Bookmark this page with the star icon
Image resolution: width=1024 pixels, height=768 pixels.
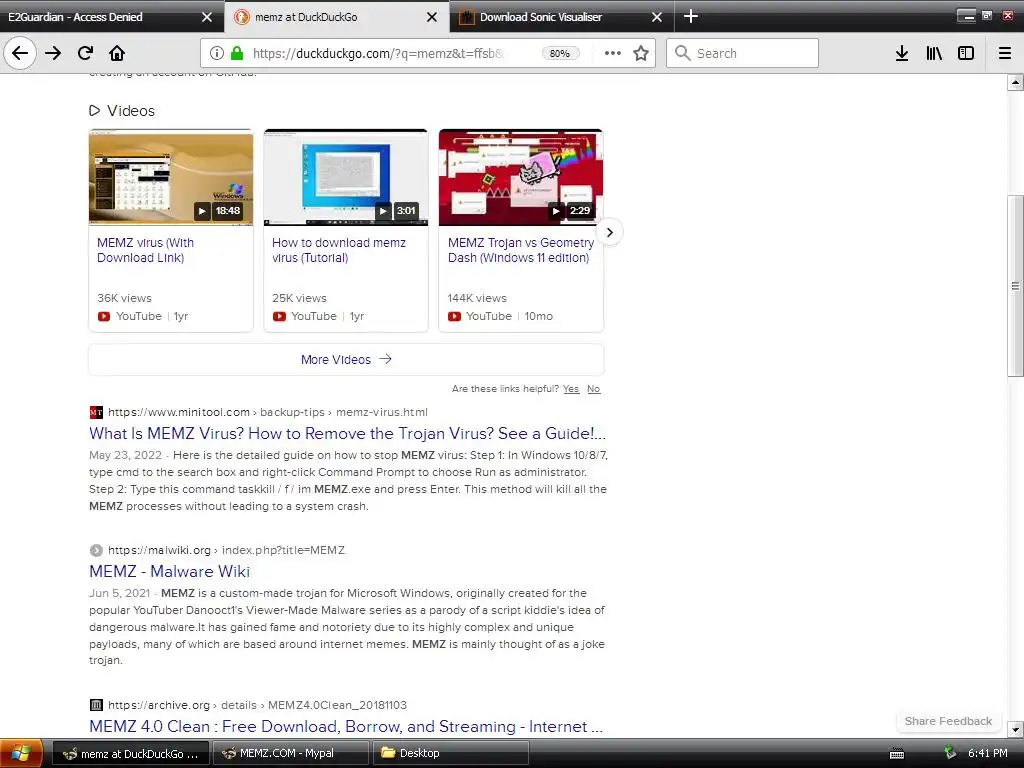(x=641, y=53)
